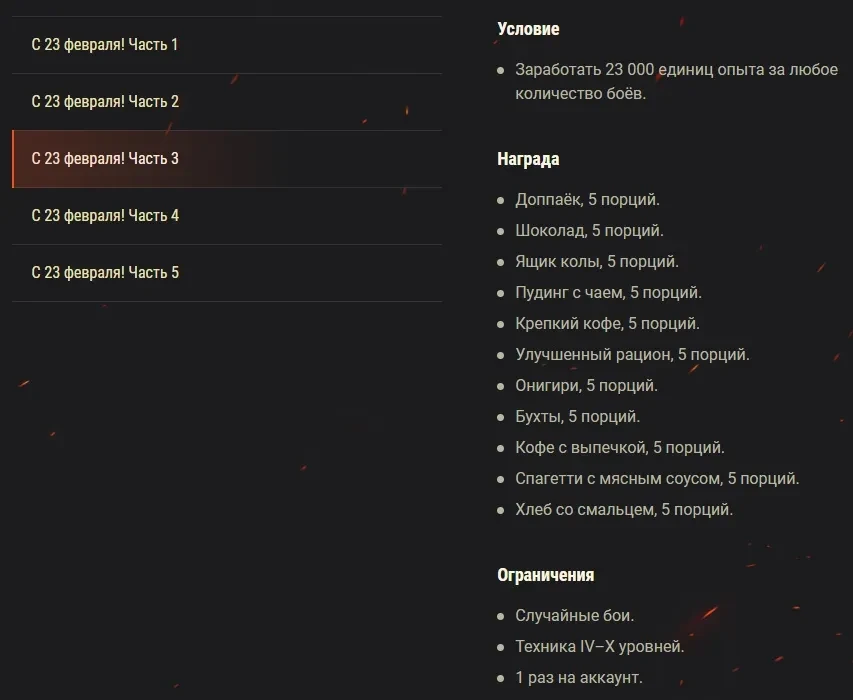This screenshot has height=700, width=853.
Task: Select "Спагетти с мясным соусом" reward line
Action: pyautogui.click(x=657, y=479)
